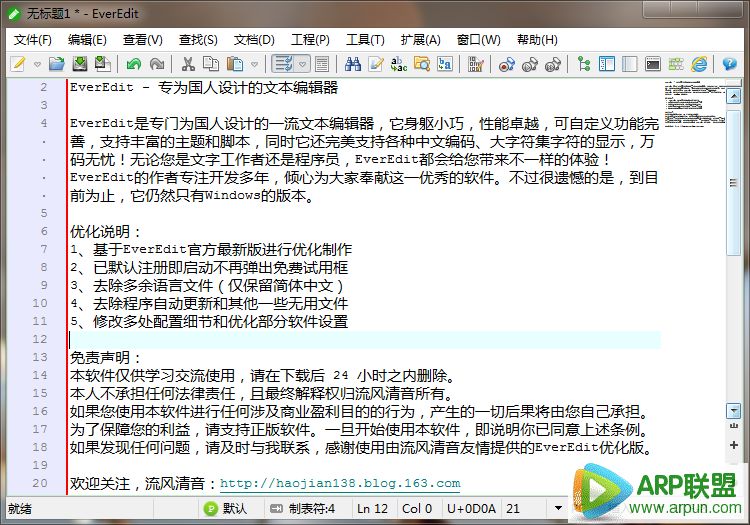
Task: Open a file with the folder icon
Action: 56,64
